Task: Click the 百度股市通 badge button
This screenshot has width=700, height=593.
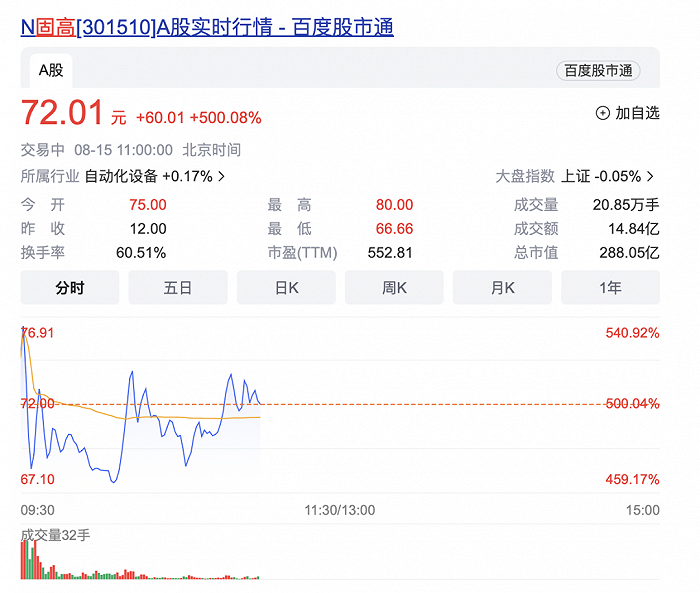Action: tap(598, 70)
